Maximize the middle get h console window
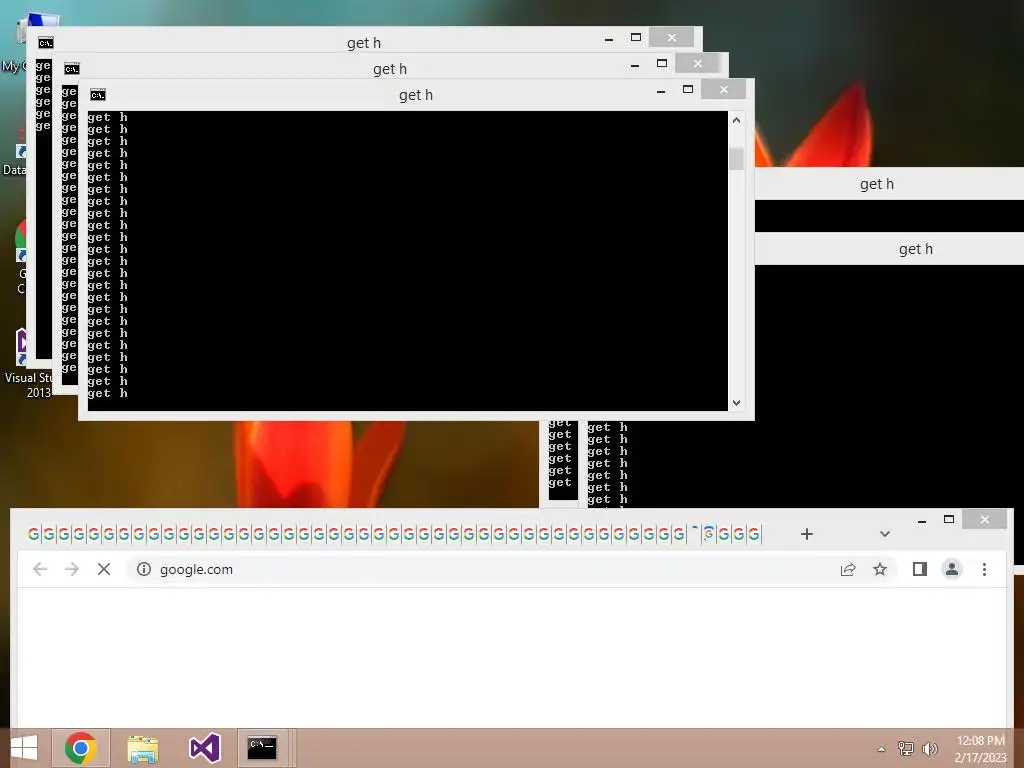Image resolution: width=1024 pixels, height=768 pixels. (x=662, y=63)
